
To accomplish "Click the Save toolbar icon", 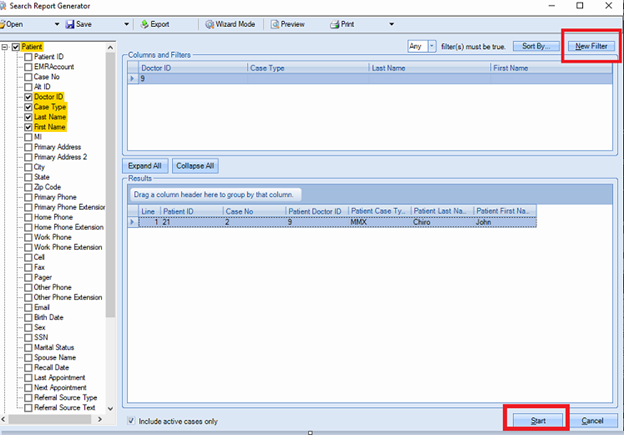I will click(69, 23).
